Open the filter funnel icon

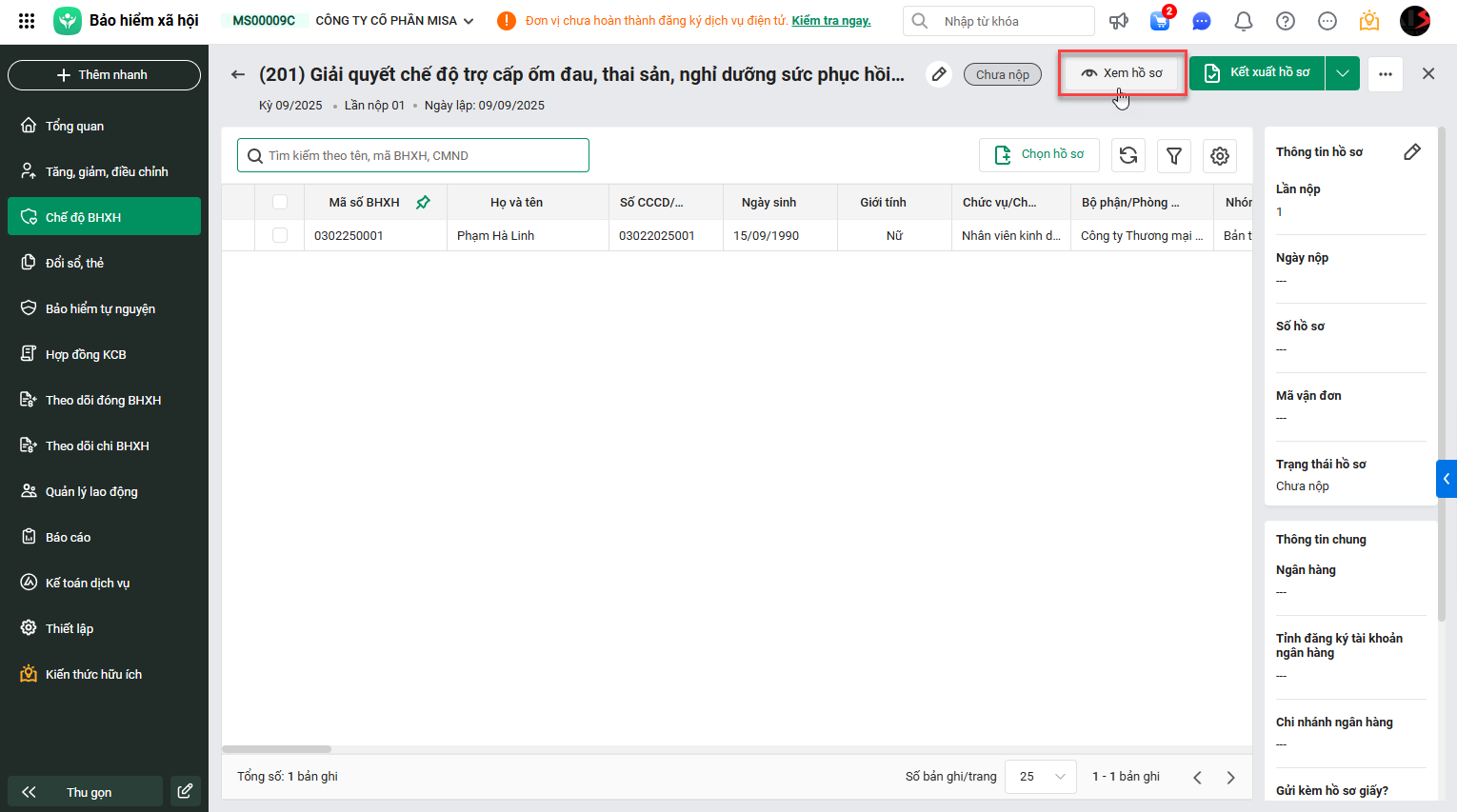(x=1174, y=155)
